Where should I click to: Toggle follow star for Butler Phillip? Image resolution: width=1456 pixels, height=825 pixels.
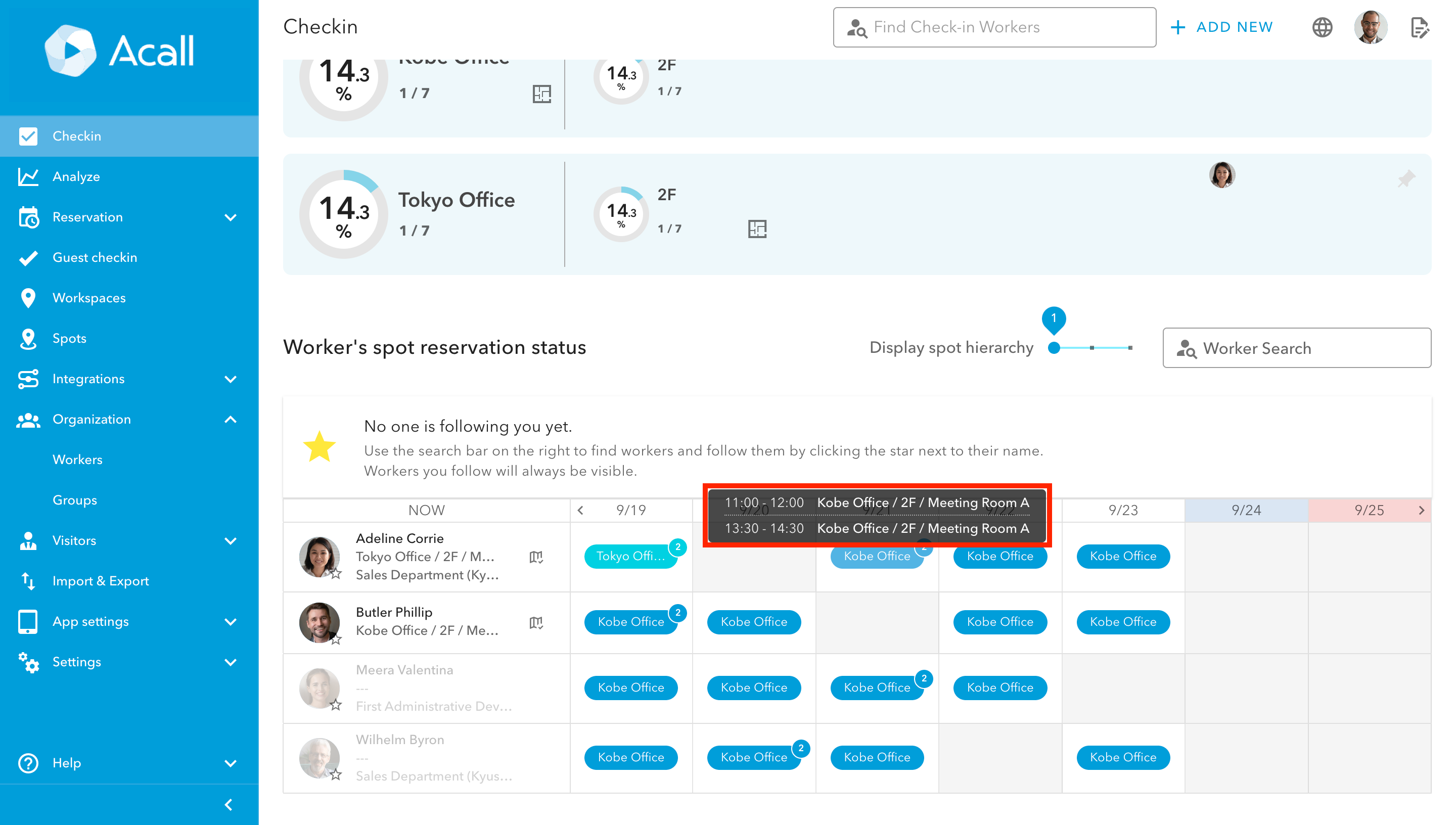[x=336, y=639]
